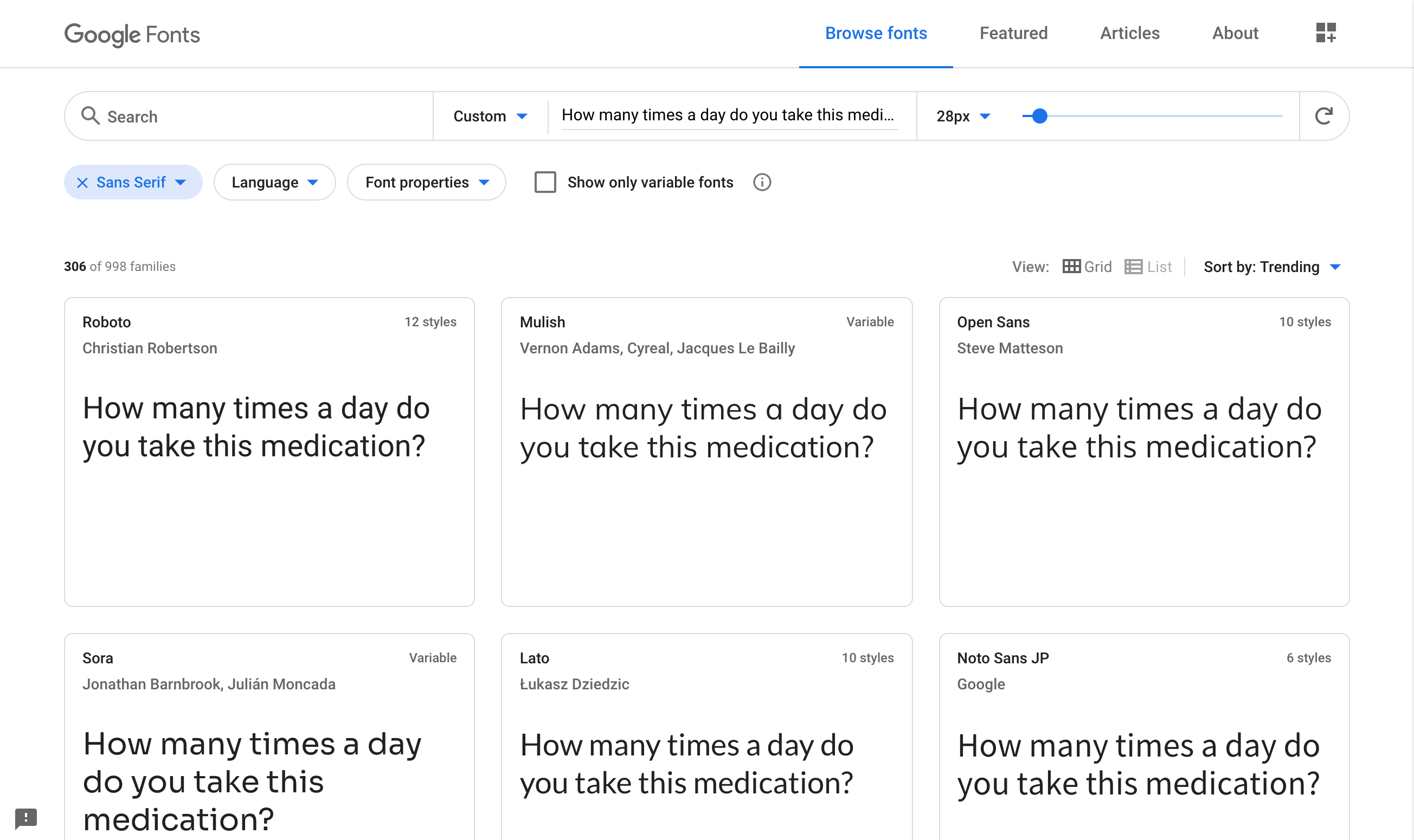Change the Sort by Trending option
The height and width of the screenshot is (840, 1414).
pos(1271,267)
